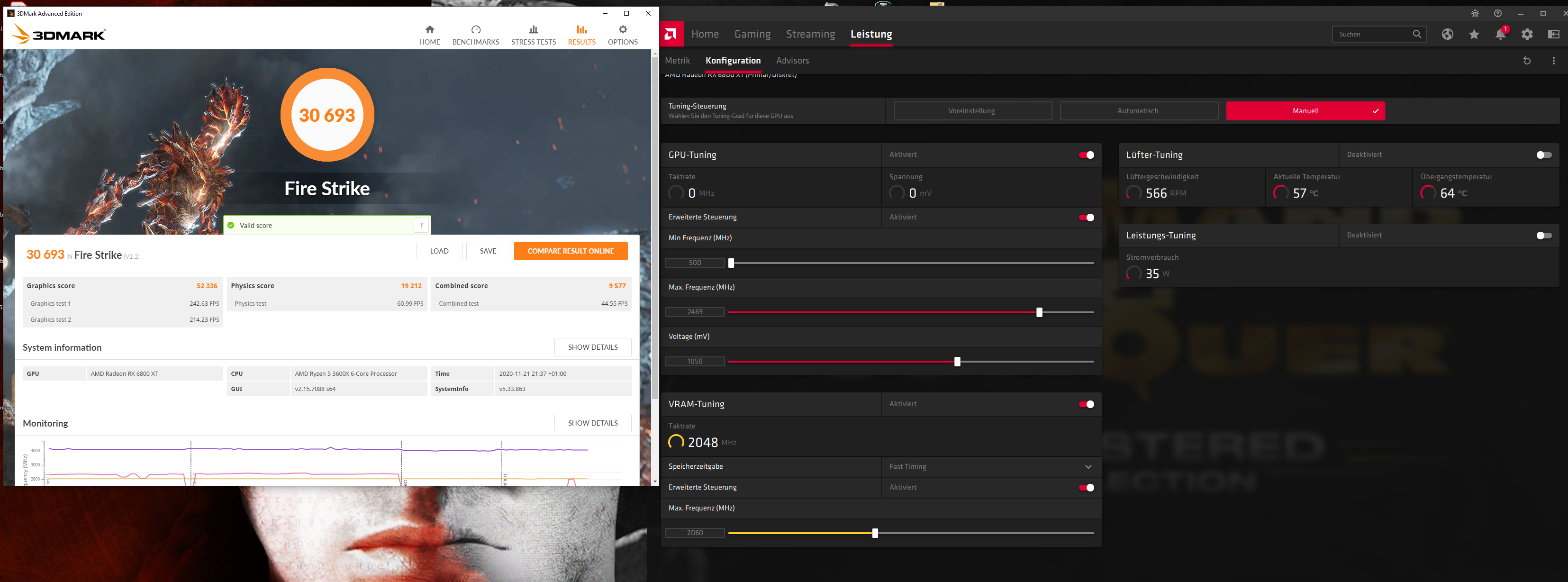Open AMD settings gear icon
1568x582 pixels.
point(1527,35)
